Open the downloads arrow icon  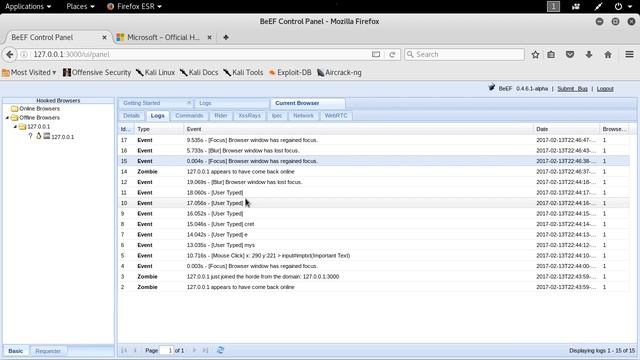589,54
